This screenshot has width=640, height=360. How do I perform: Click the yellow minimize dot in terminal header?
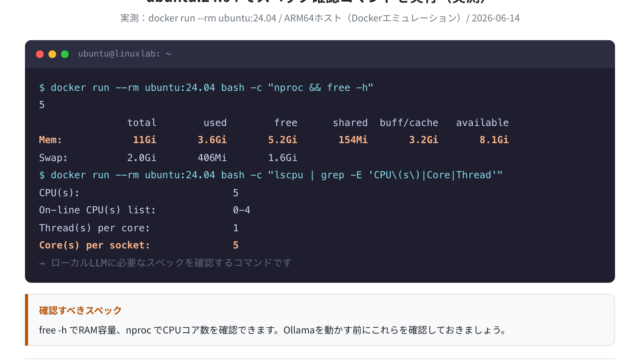coord(52,54)
